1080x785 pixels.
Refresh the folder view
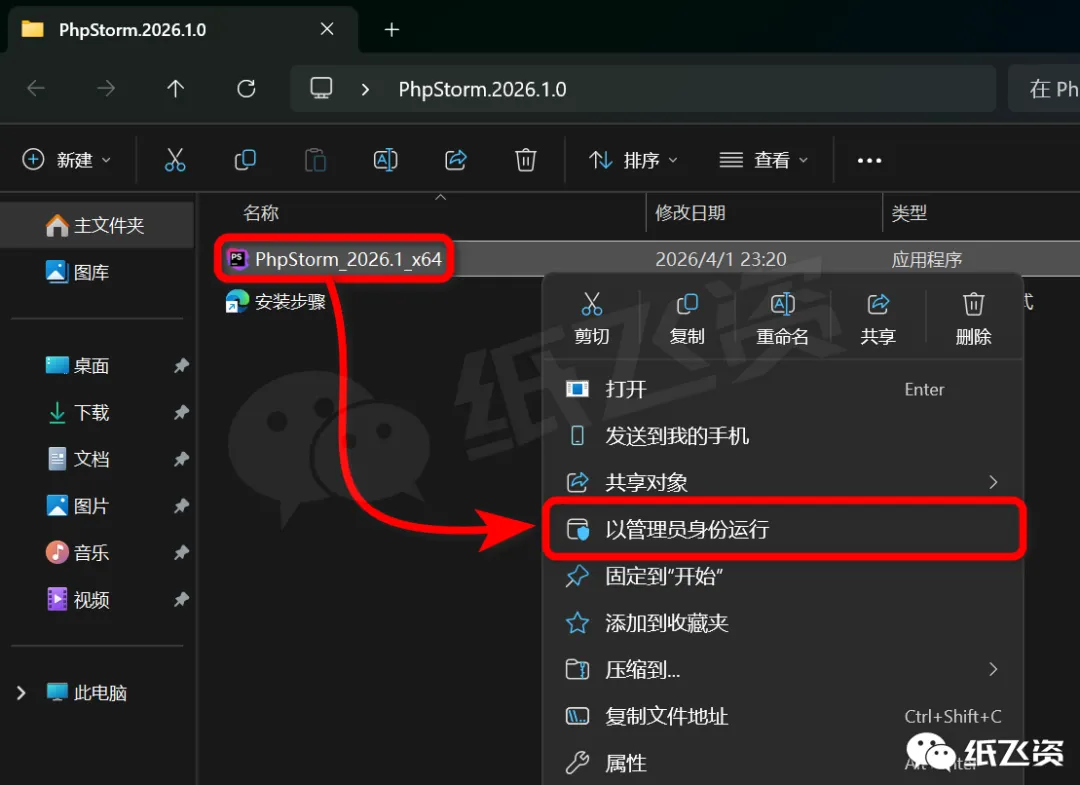pyautogui.click(x=247, y=88)
